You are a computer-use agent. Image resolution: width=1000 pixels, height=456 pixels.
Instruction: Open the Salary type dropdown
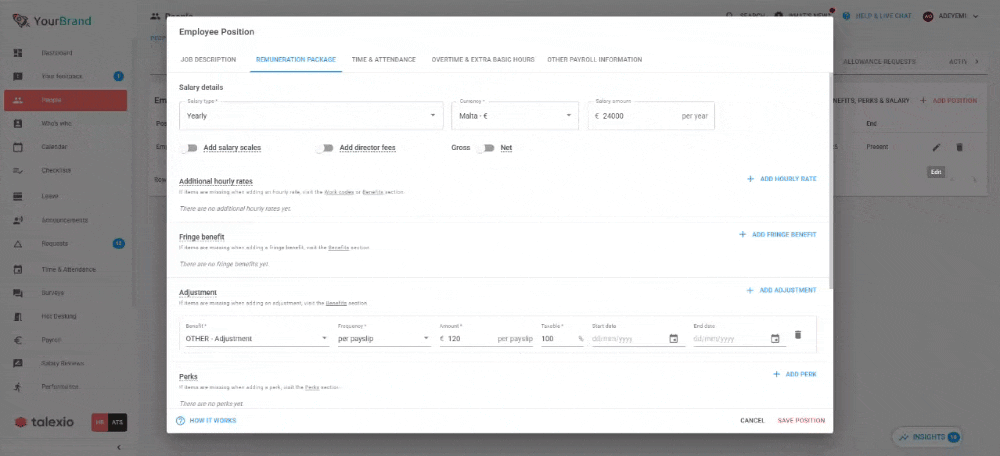tap(311, 115)
